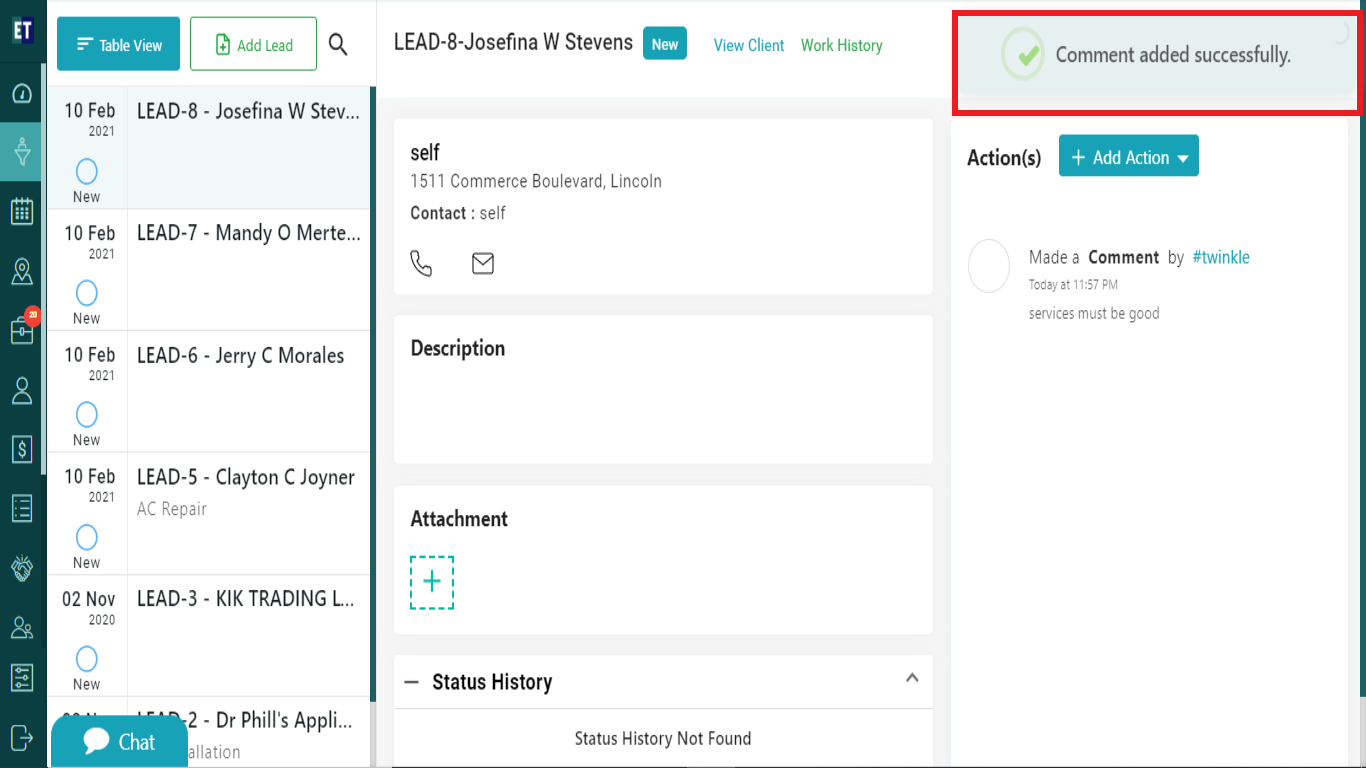Click the status circle of LEAD-6

[x=87, y=415]
